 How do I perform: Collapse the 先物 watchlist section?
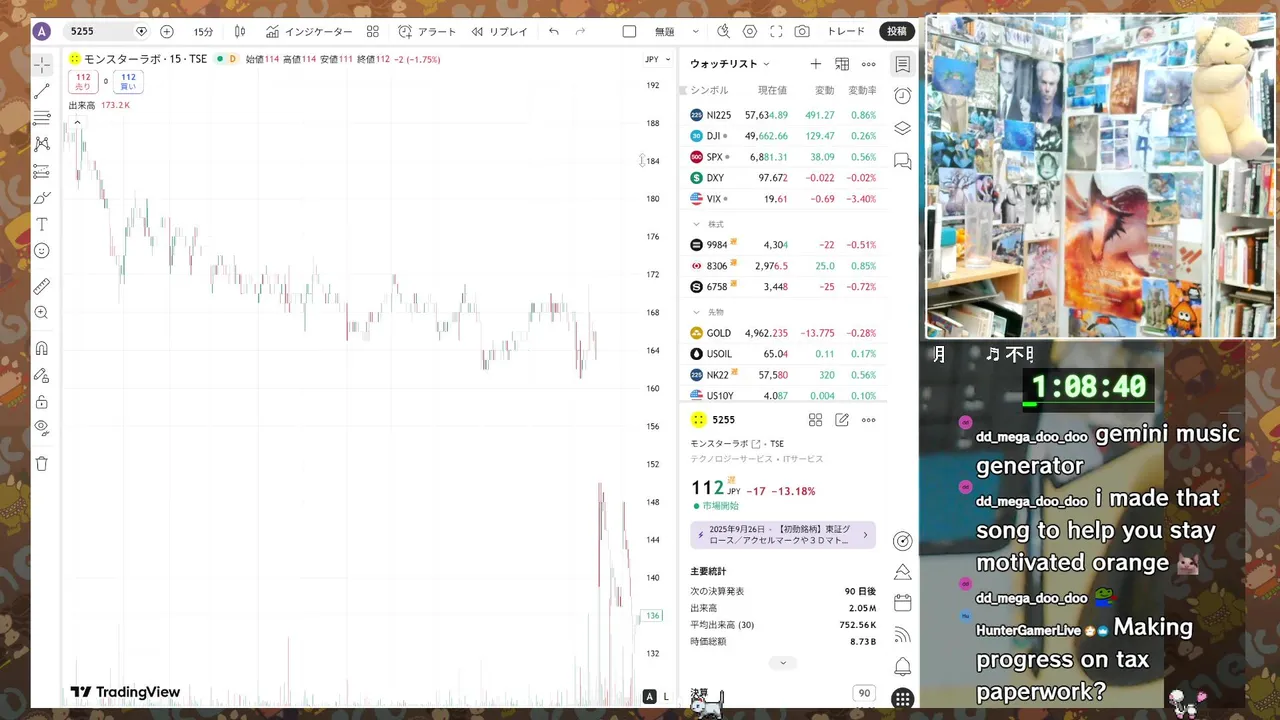tap(697, 312)
